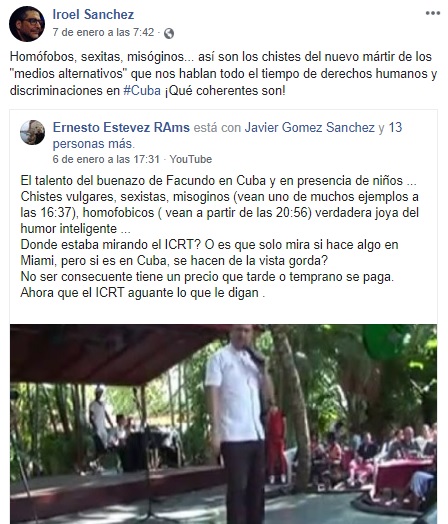Open the Iroel Sanchez name link
Viewport: 448px width, 524px height.
tap(93, 14)
